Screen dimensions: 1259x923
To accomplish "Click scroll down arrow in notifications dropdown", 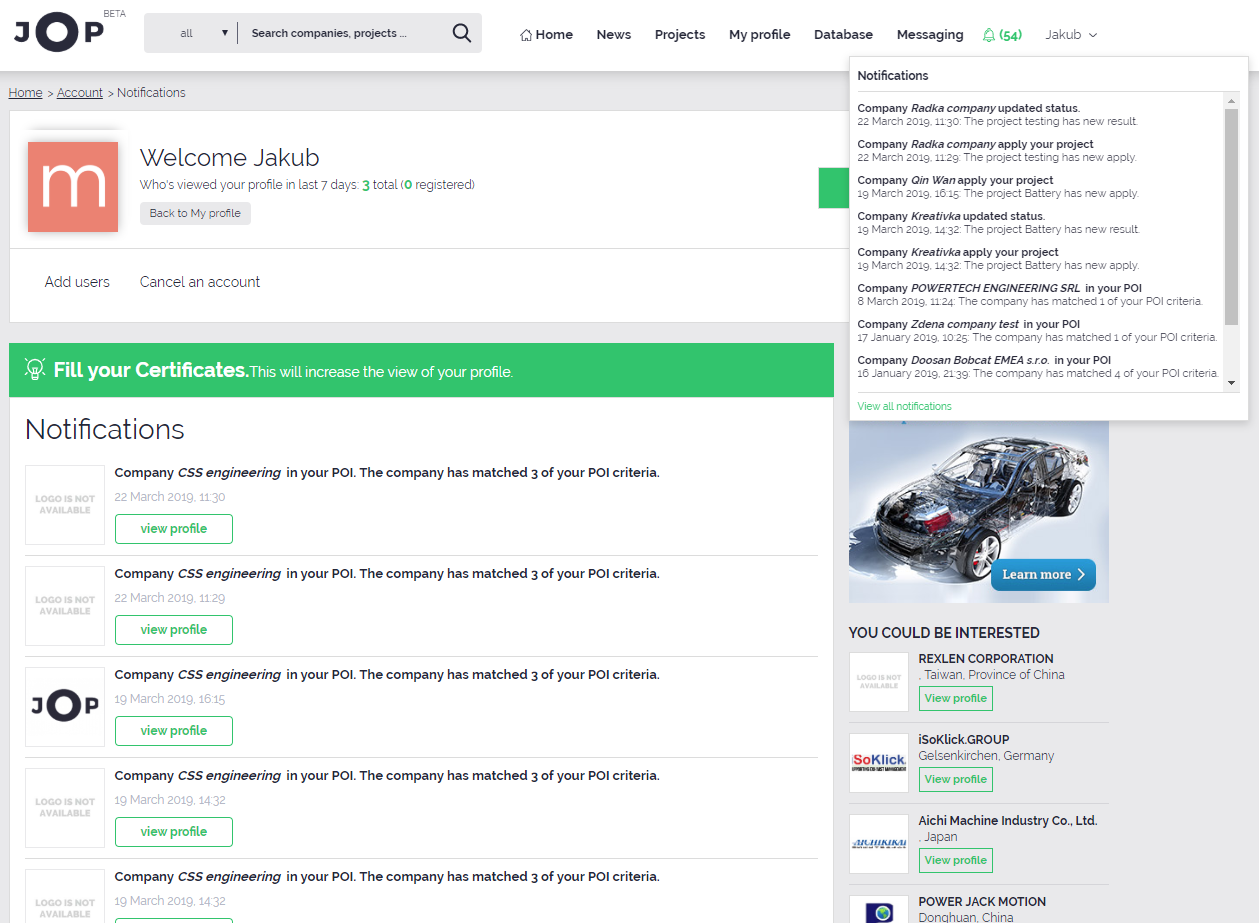I will 1231,383.
